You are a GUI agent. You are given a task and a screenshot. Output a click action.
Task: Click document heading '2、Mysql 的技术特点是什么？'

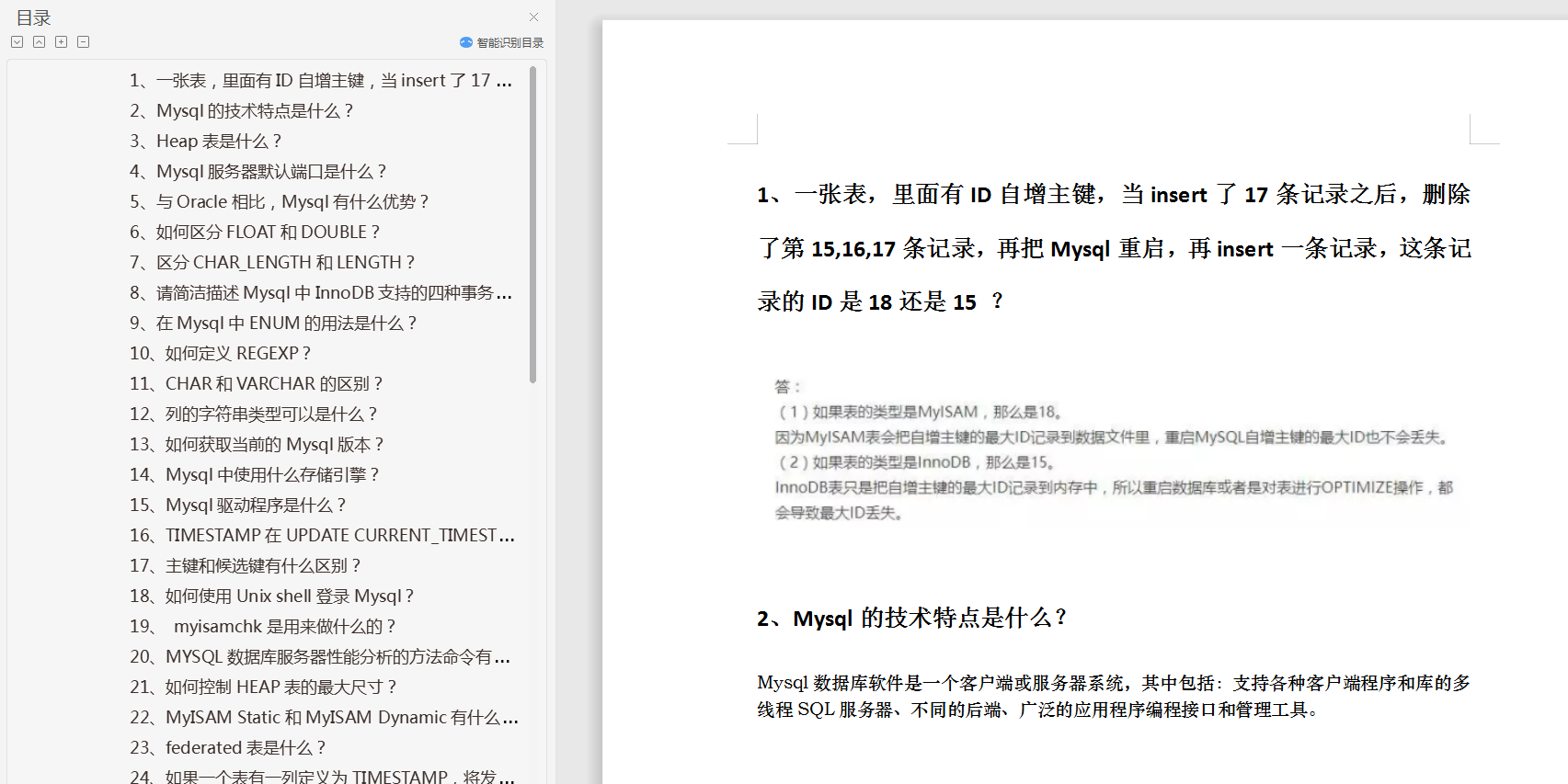(911, 619)
